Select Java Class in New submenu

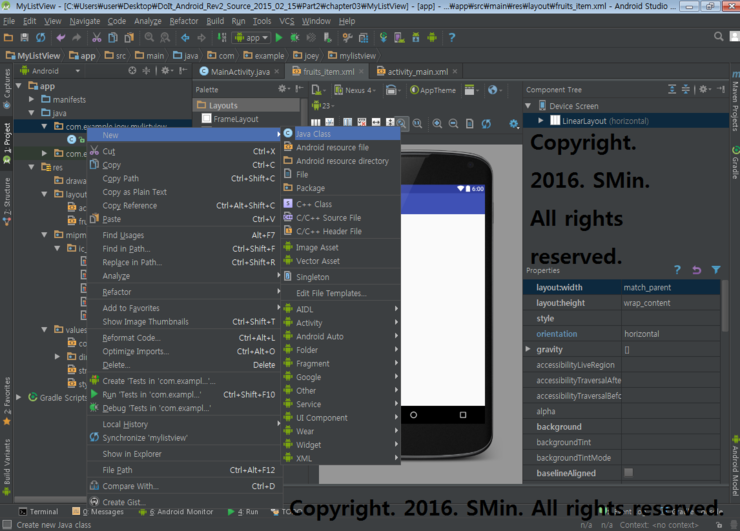click(x=341, y=134)
